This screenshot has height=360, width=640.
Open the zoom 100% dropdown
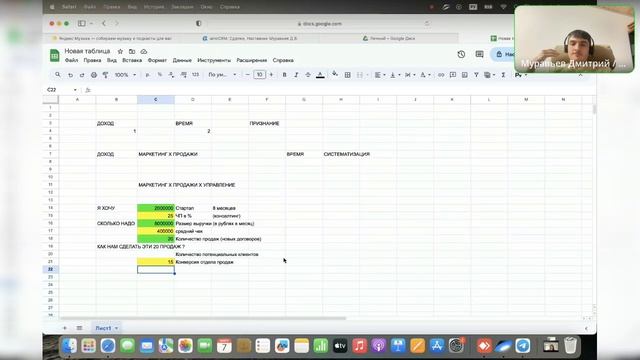pyautogui.click(x=125, y=75)
